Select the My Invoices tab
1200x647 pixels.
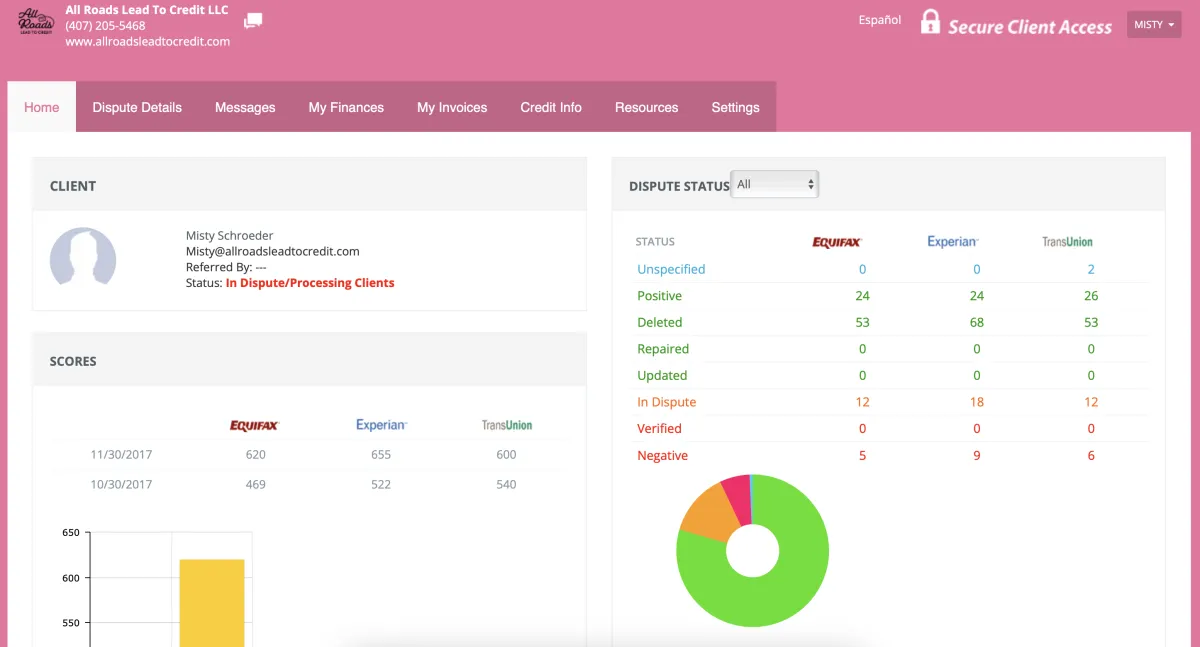pyautogui.click(x=452, y=107)
